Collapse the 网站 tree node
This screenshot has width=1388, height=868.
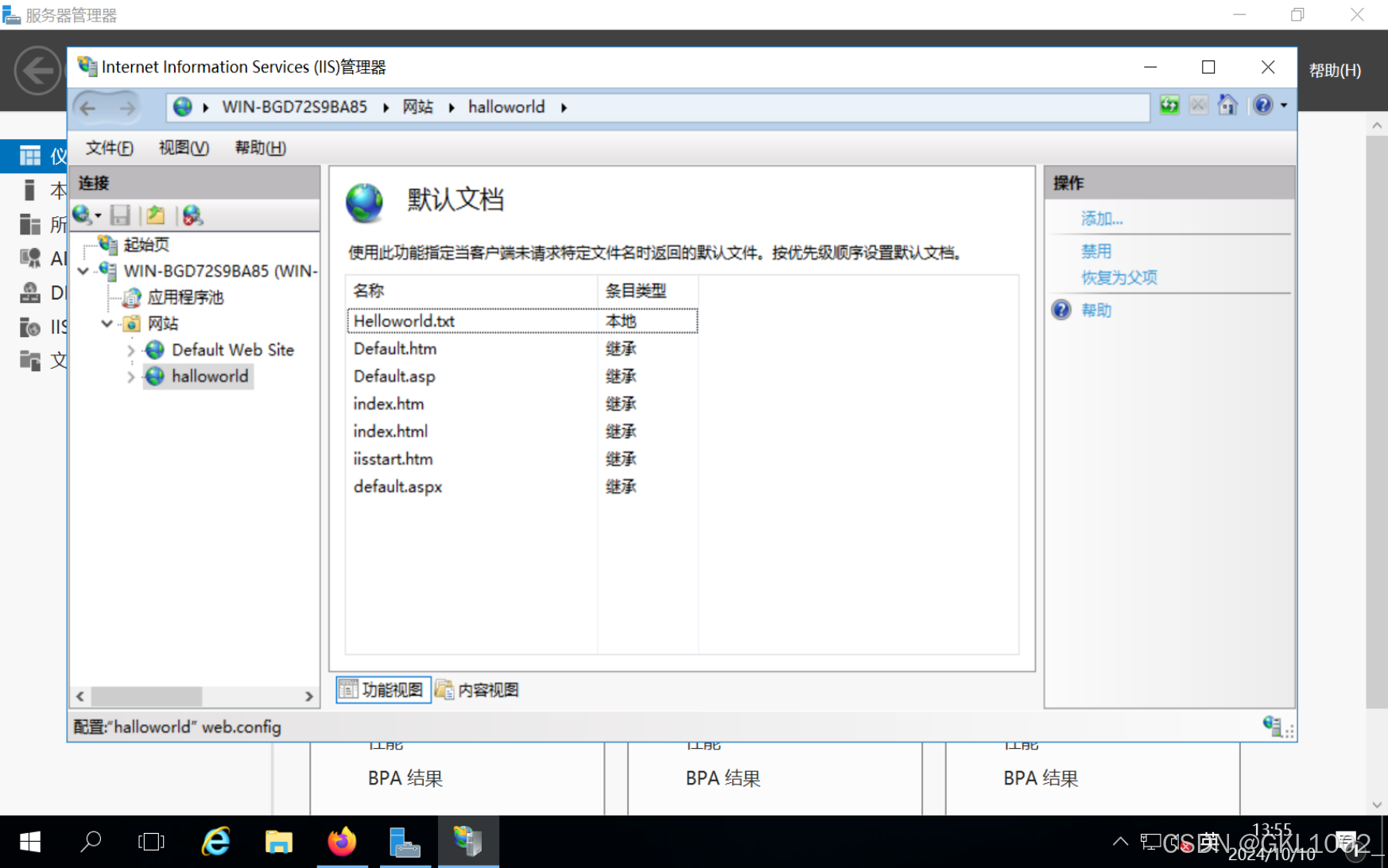[107, 324]
